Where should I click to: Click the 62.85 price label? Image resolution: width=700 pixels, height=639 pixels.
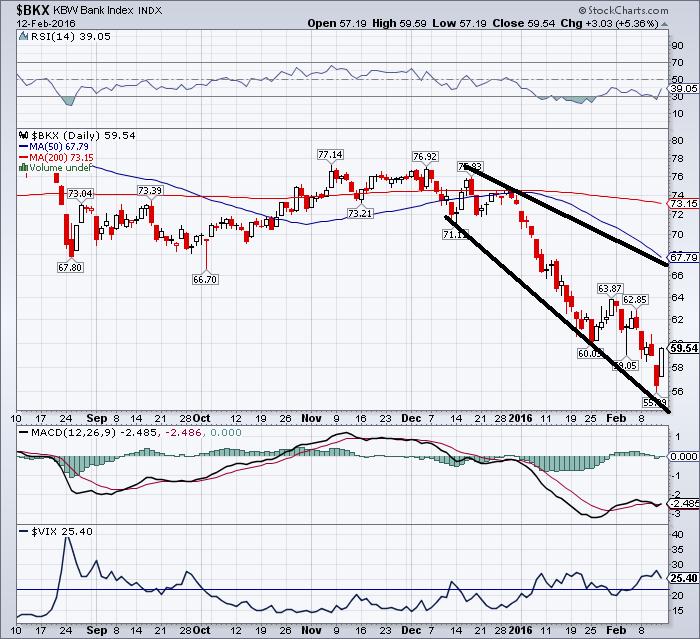pos(635,299)
